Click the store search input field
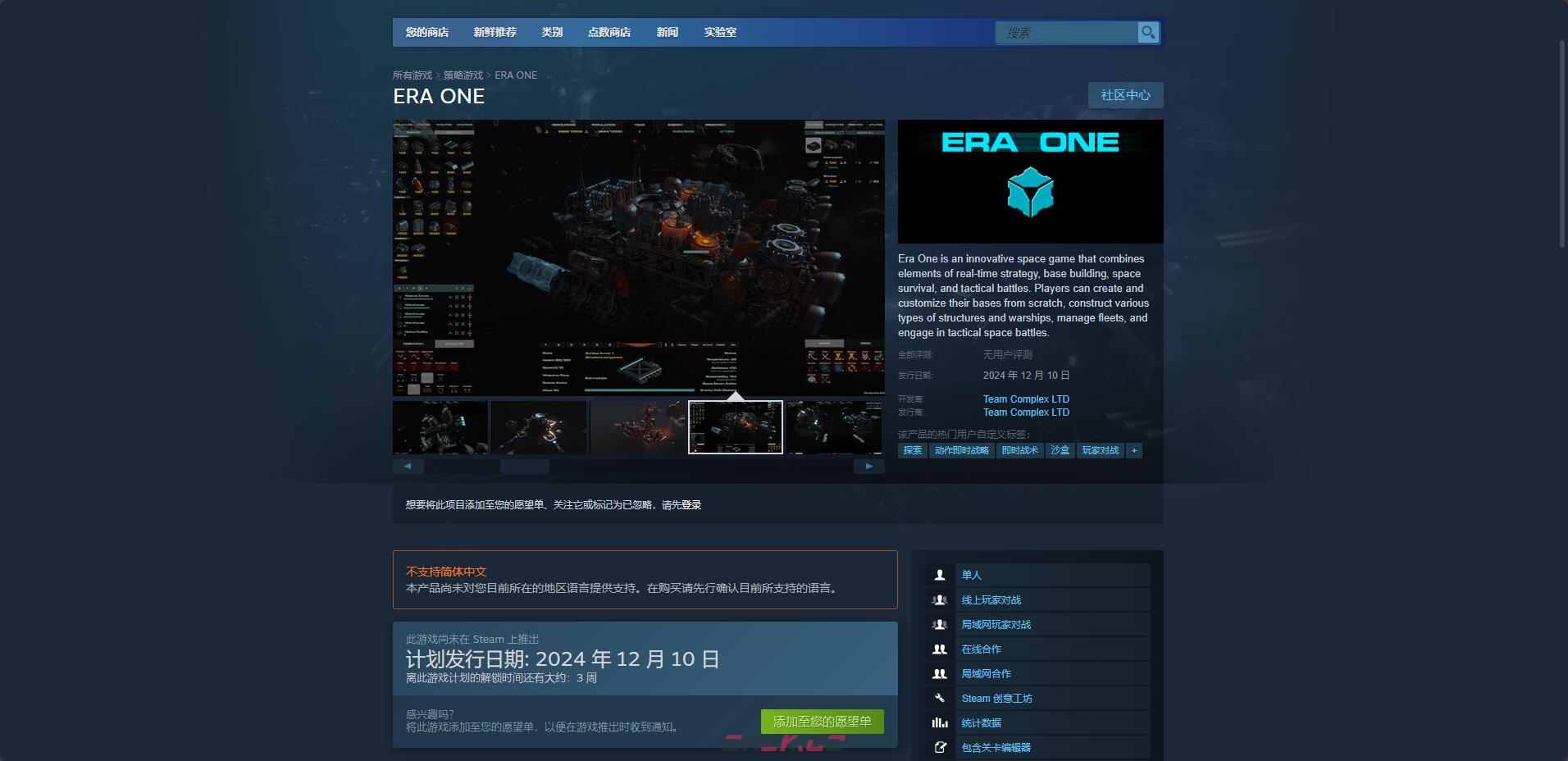 1066,33
